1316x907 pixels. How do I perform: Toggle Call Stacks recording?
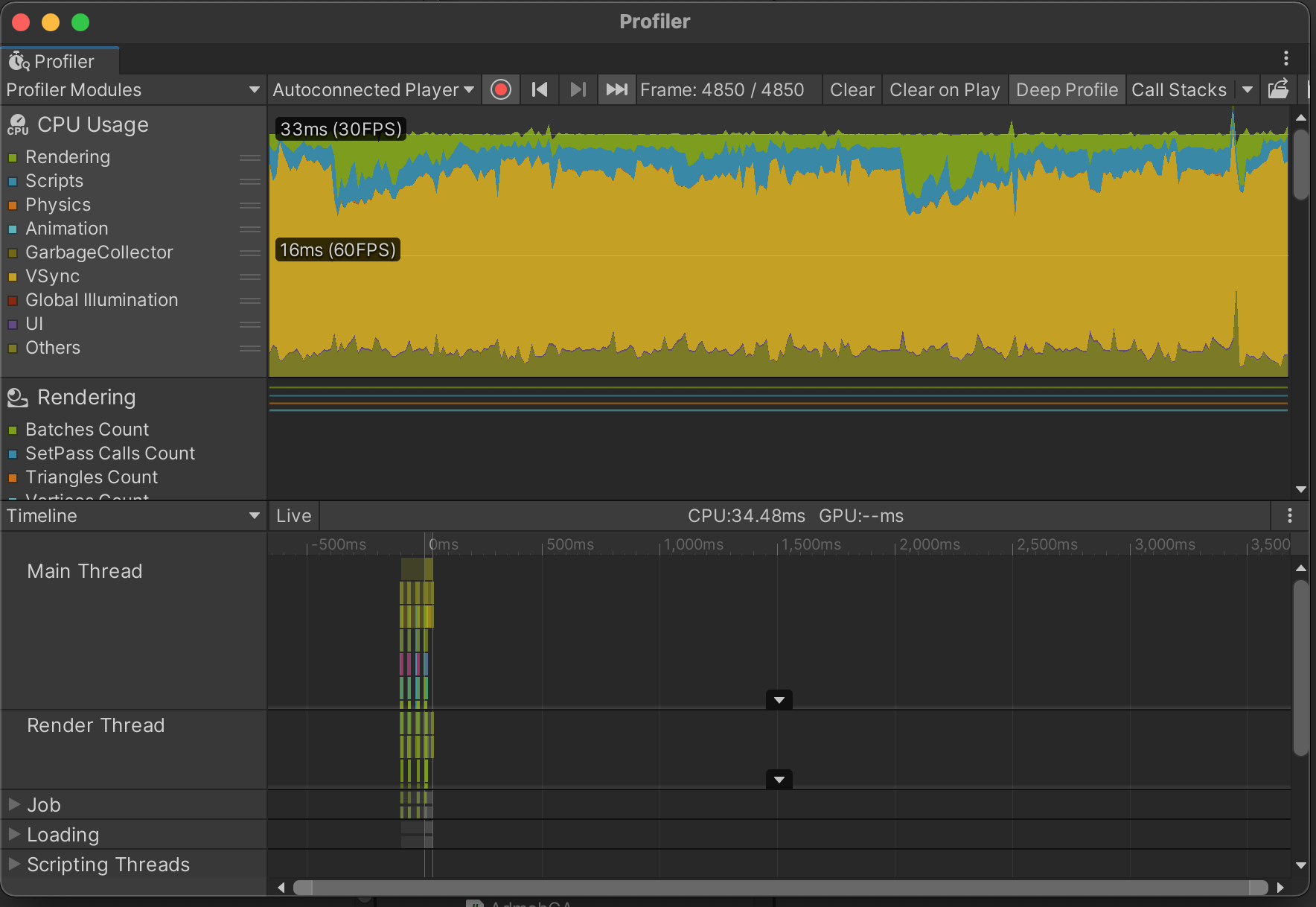pos(1178,90)
